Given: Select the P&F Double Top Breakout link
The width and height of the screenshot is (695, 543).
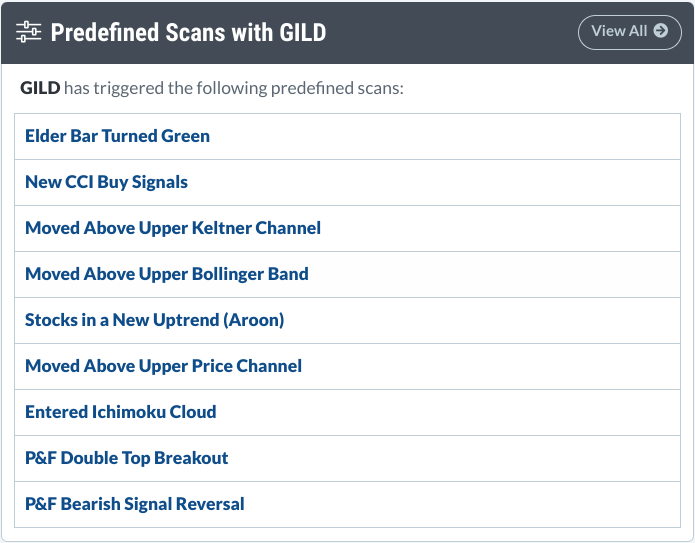Looking at the screenshot, I should pyautogui.click(x=127, y=458).
